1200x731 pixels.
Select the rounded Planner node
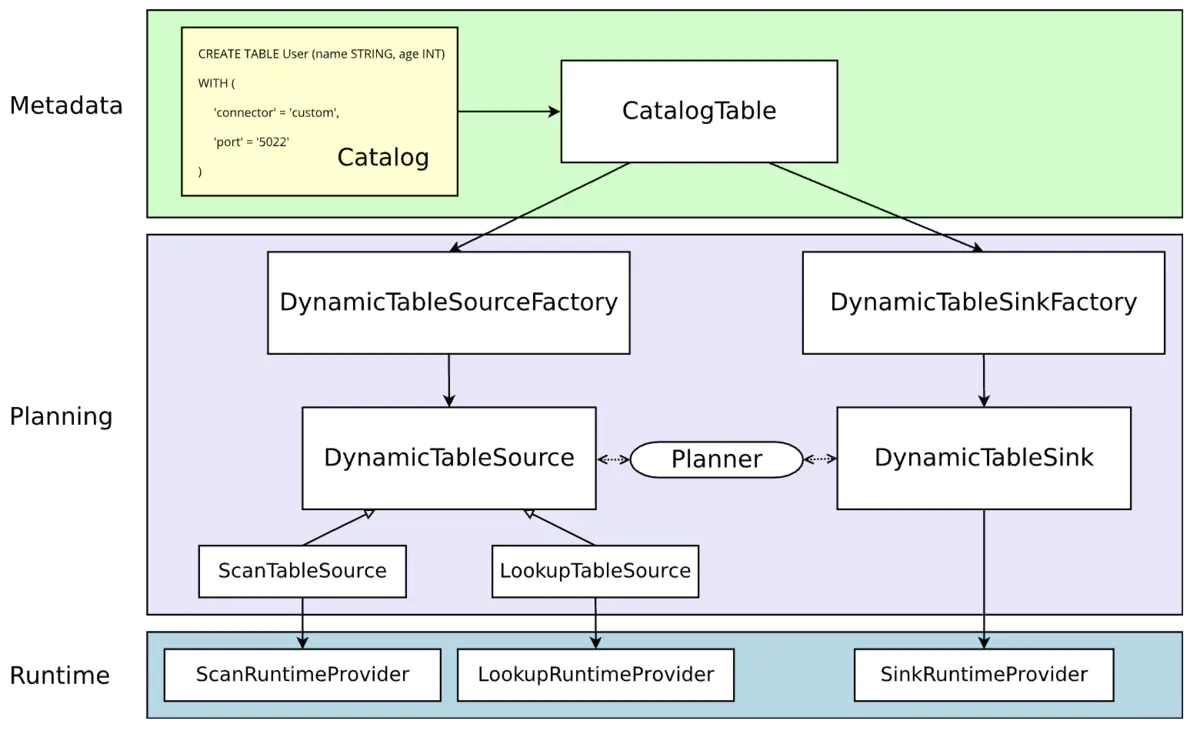pos(716,459)
